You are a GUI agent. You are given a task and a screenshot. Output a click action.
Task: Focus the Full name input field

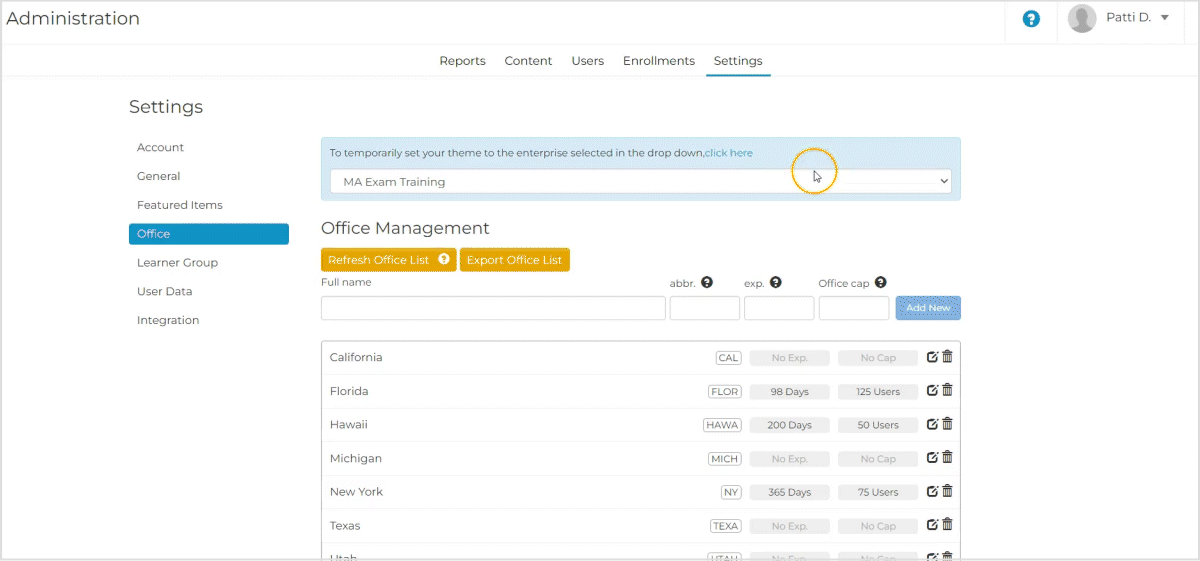point(493,308)
